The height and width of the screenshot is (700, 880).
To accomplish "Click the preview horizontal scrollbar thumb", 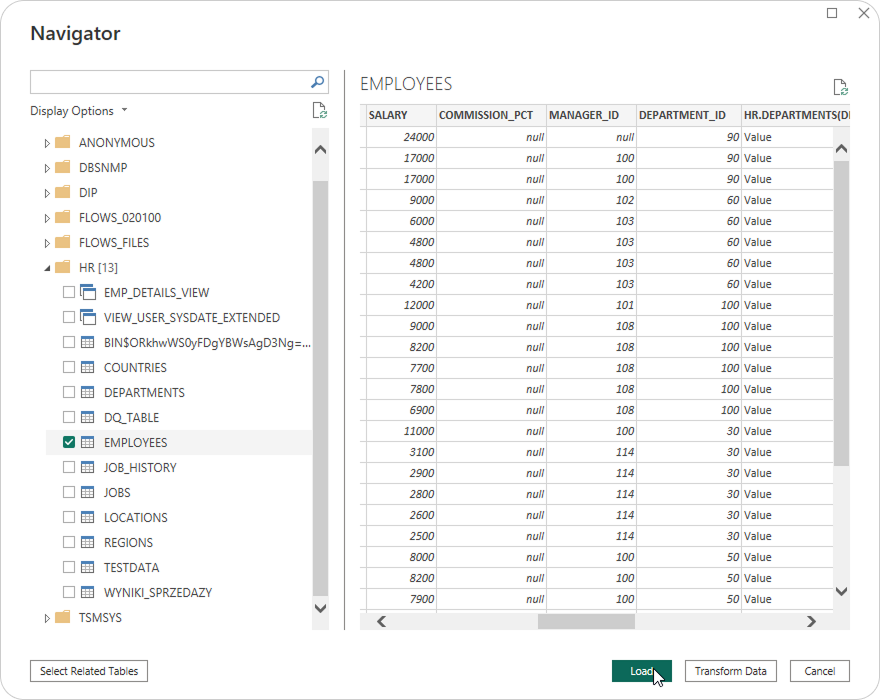I will (586, 621).
